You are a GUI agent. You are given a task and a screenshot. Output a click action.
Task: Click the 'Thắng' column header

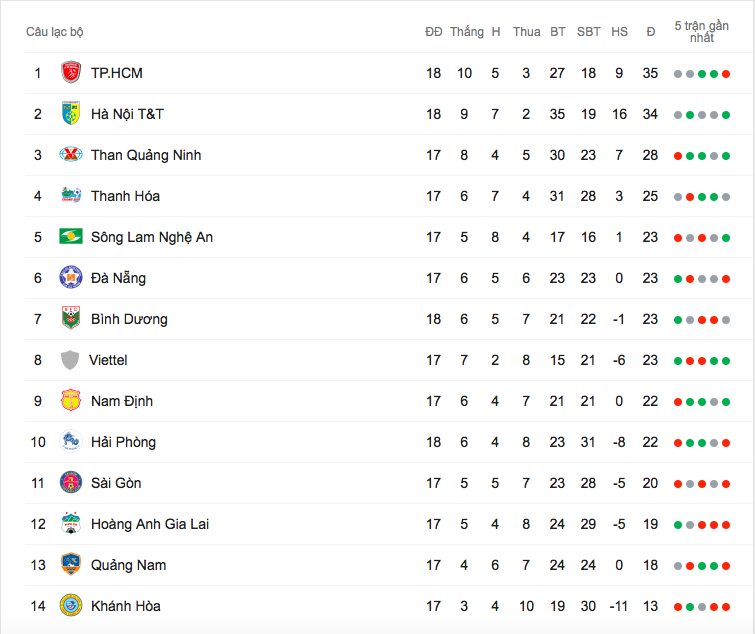coord(466,32)
